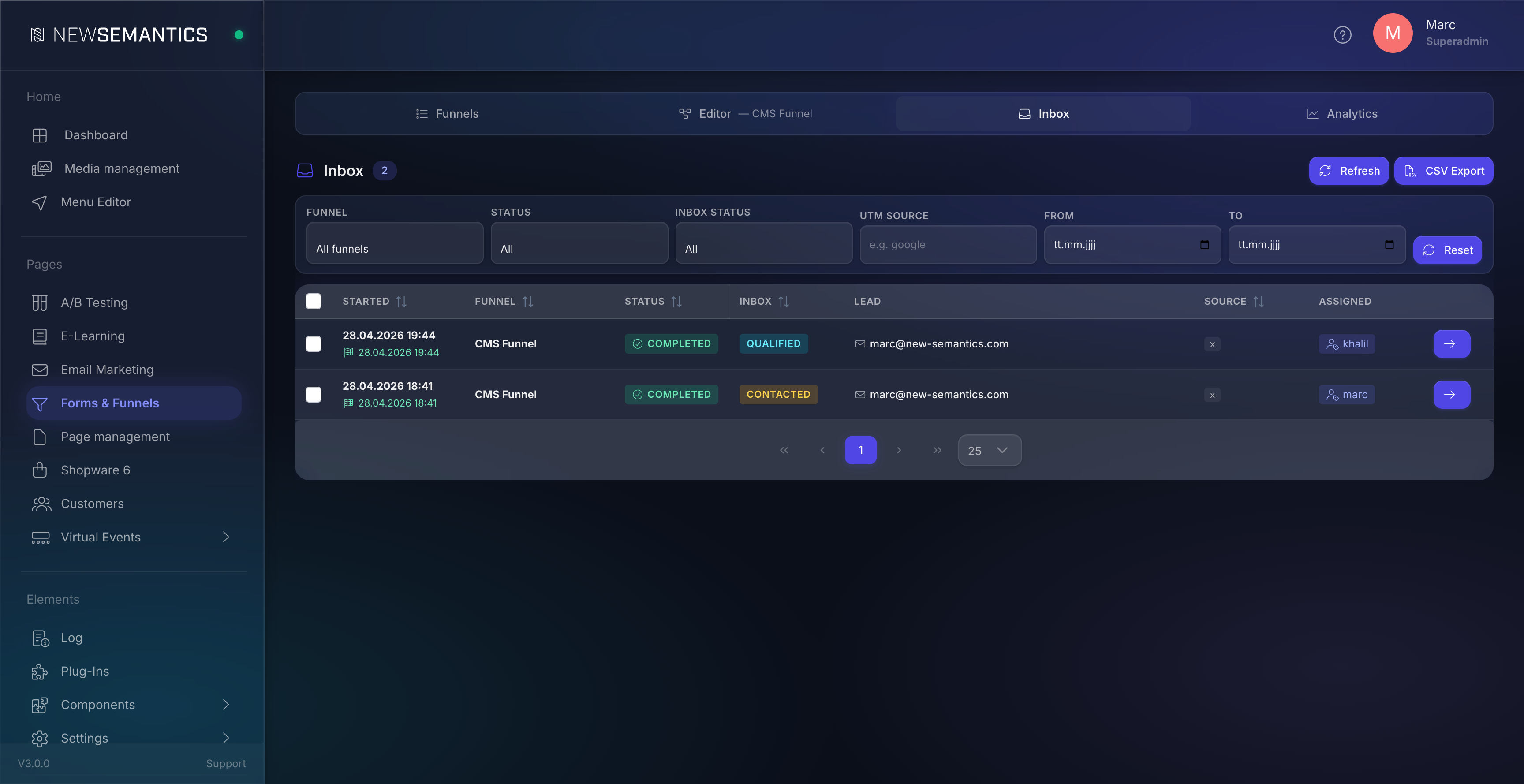1524x784 pixels.
Task: Open the From date calendar picker icon
Action: (x=1205, y=245)
